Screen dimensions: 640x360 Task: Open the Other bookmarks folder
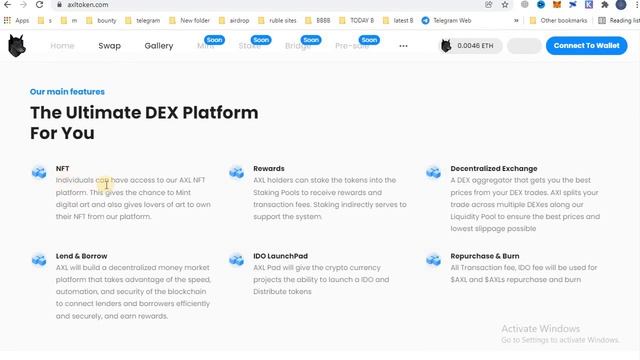[558, 20]
